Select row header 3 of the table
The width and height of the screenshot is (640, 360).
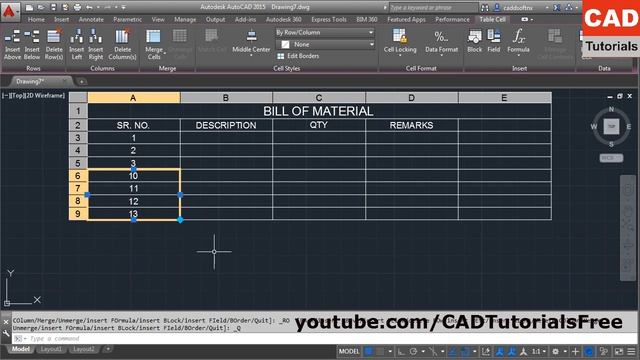click(78, 138)
